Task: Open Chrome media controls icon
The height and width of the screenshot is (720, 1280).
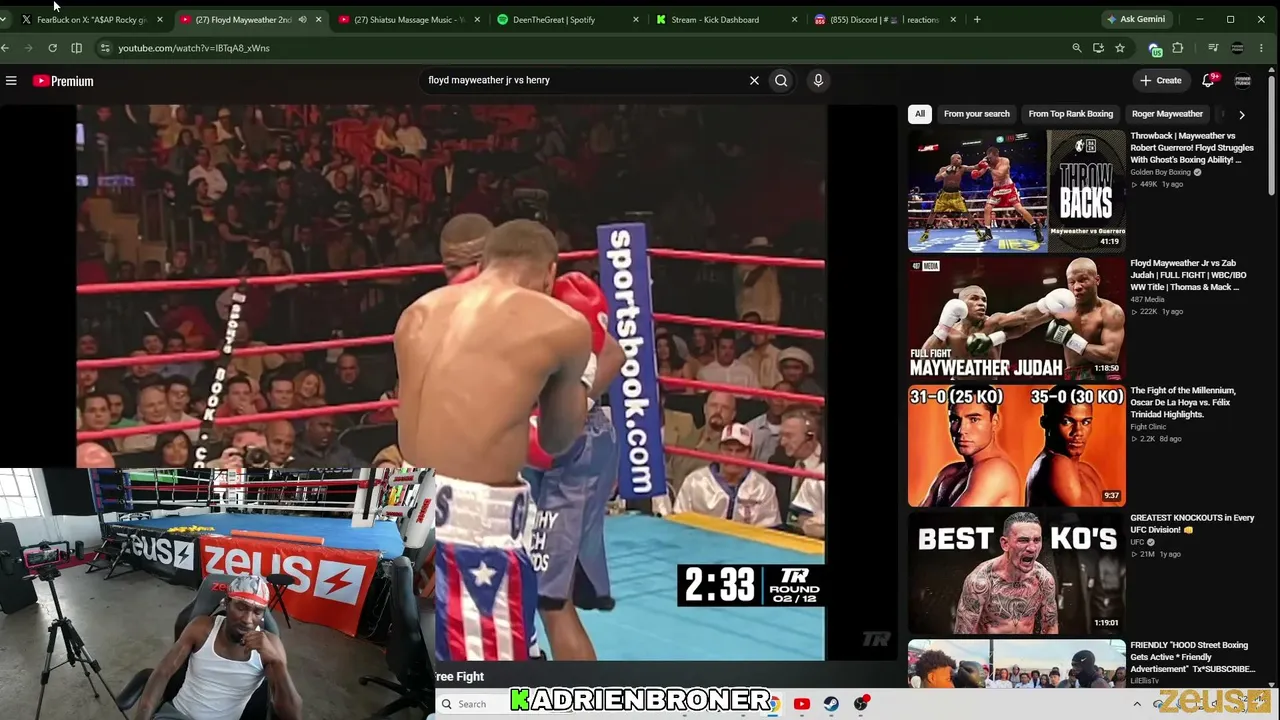Action: click(x=1213, y=48)
